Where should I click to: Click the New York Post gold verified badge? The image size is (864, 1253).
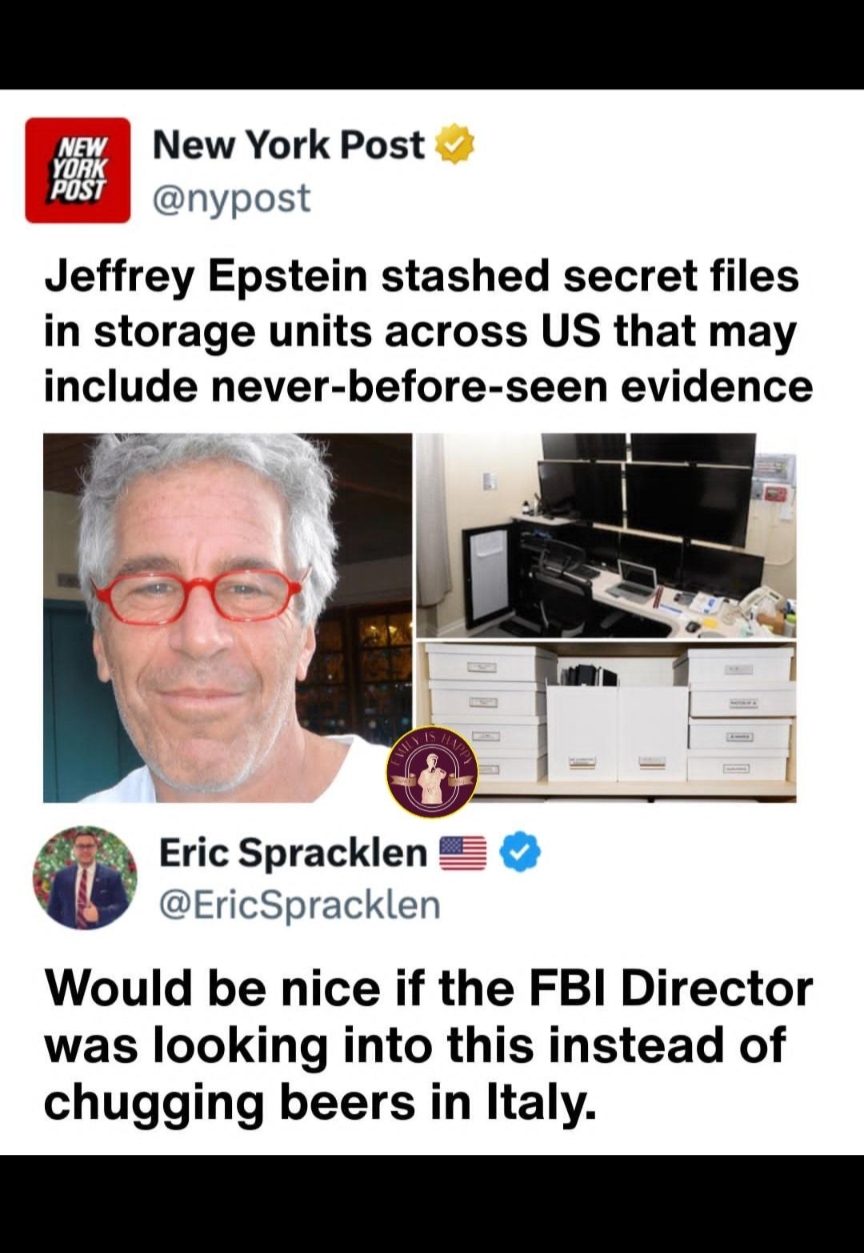456,146
